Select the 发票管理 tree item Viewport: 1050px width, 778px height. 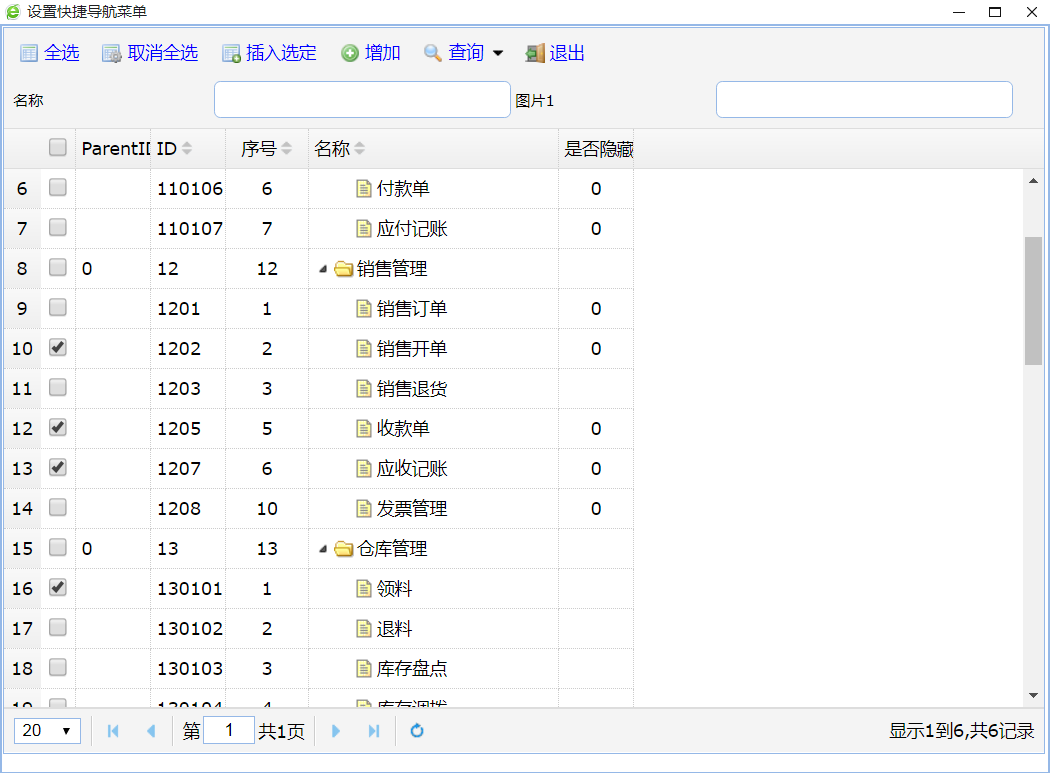pyautogui.click(x=411, y=509)
